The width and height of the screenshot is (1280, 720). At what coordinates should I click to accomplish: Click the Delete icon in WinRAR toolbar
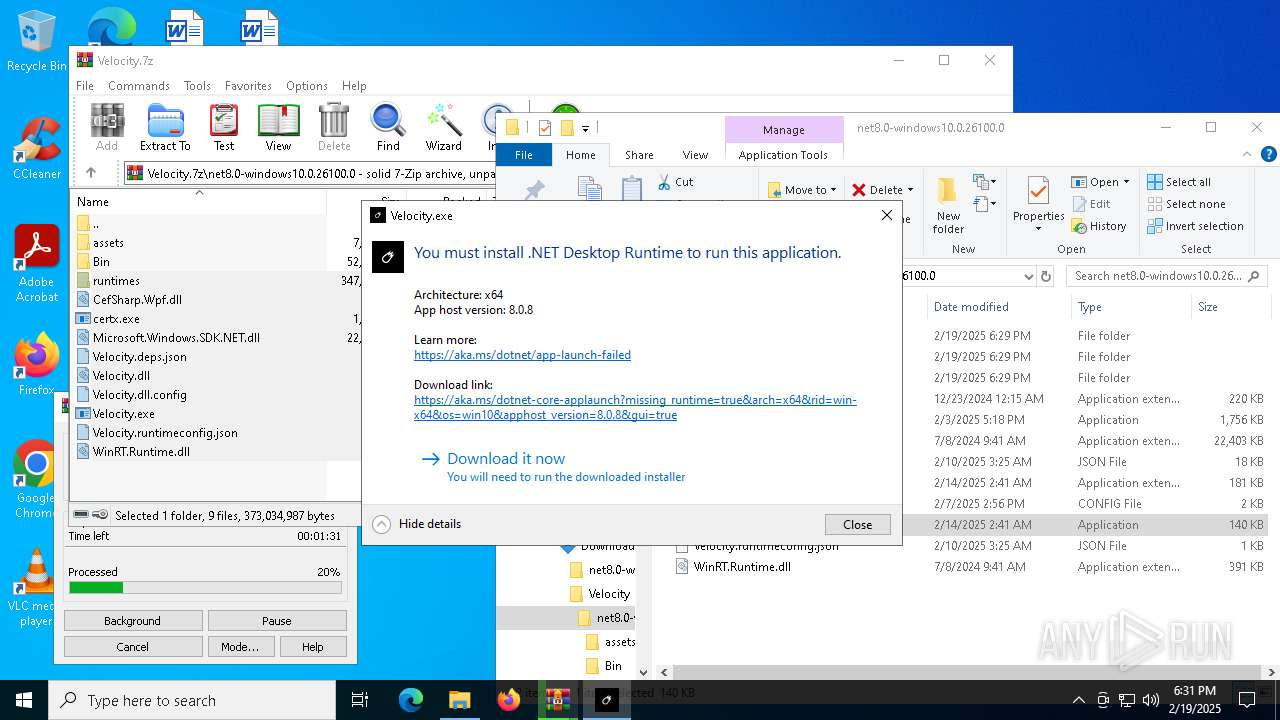334,127
